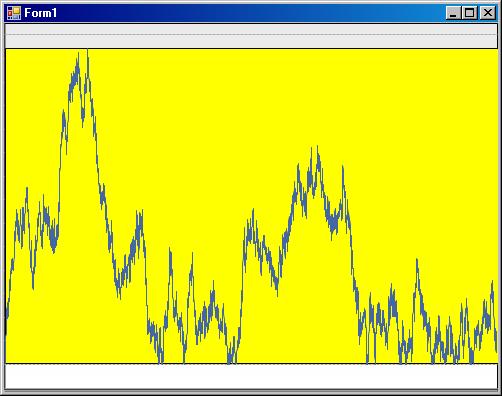
Task: Click the small peak after the tallest peak's descent
Action: (140, 213)
